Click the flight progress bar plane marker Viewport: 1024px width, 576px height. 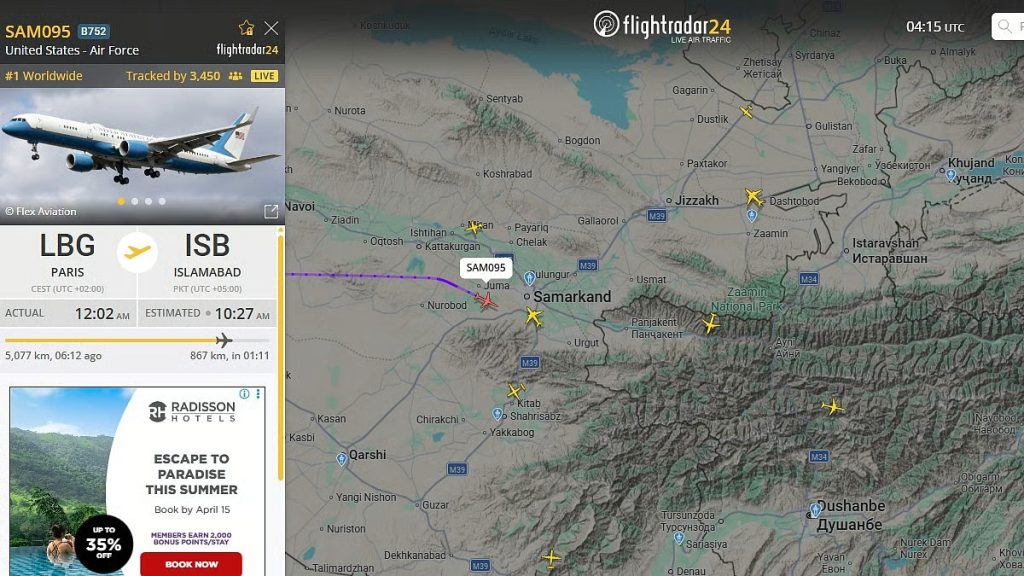(223, 340)
